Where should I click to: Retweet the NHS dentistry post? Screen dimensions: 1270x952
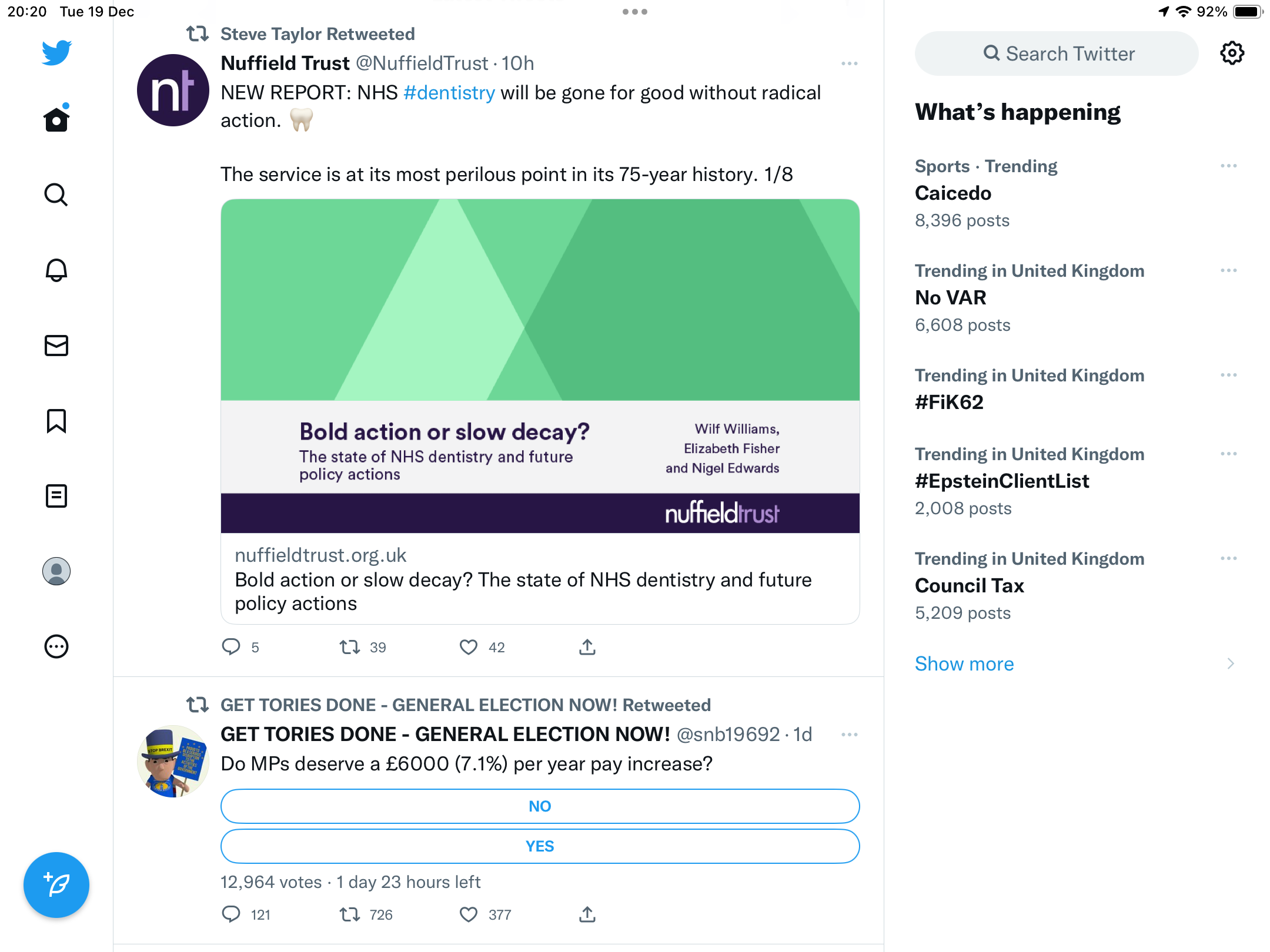[350, 647]
